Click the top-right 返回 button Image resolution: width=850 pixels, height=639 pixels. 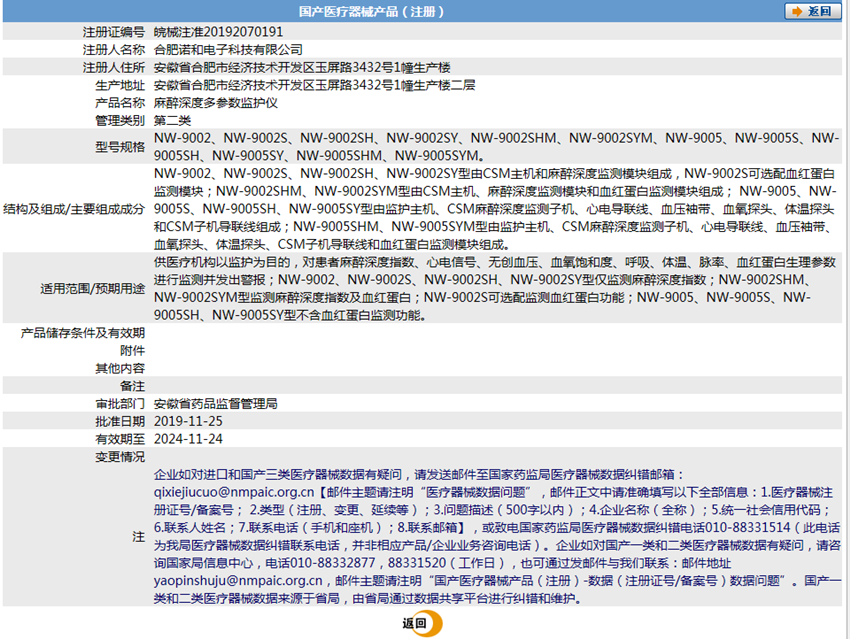(813, 11)
